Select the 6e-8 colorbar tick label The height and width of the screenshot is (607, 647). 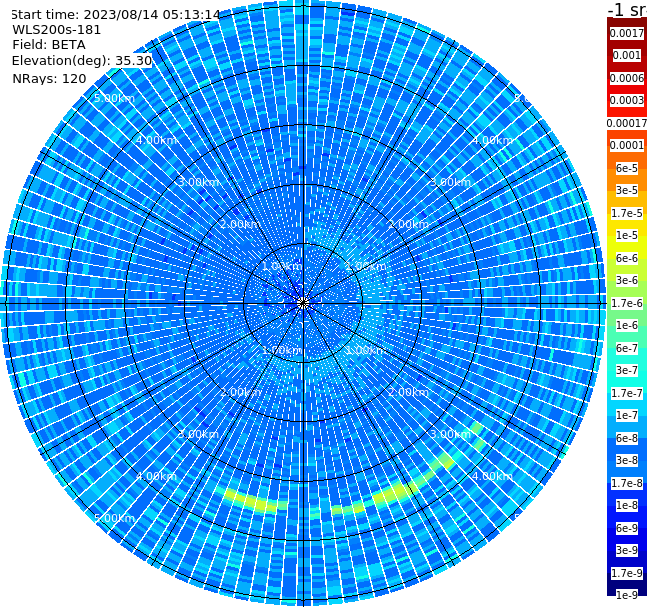pos(627,438)
